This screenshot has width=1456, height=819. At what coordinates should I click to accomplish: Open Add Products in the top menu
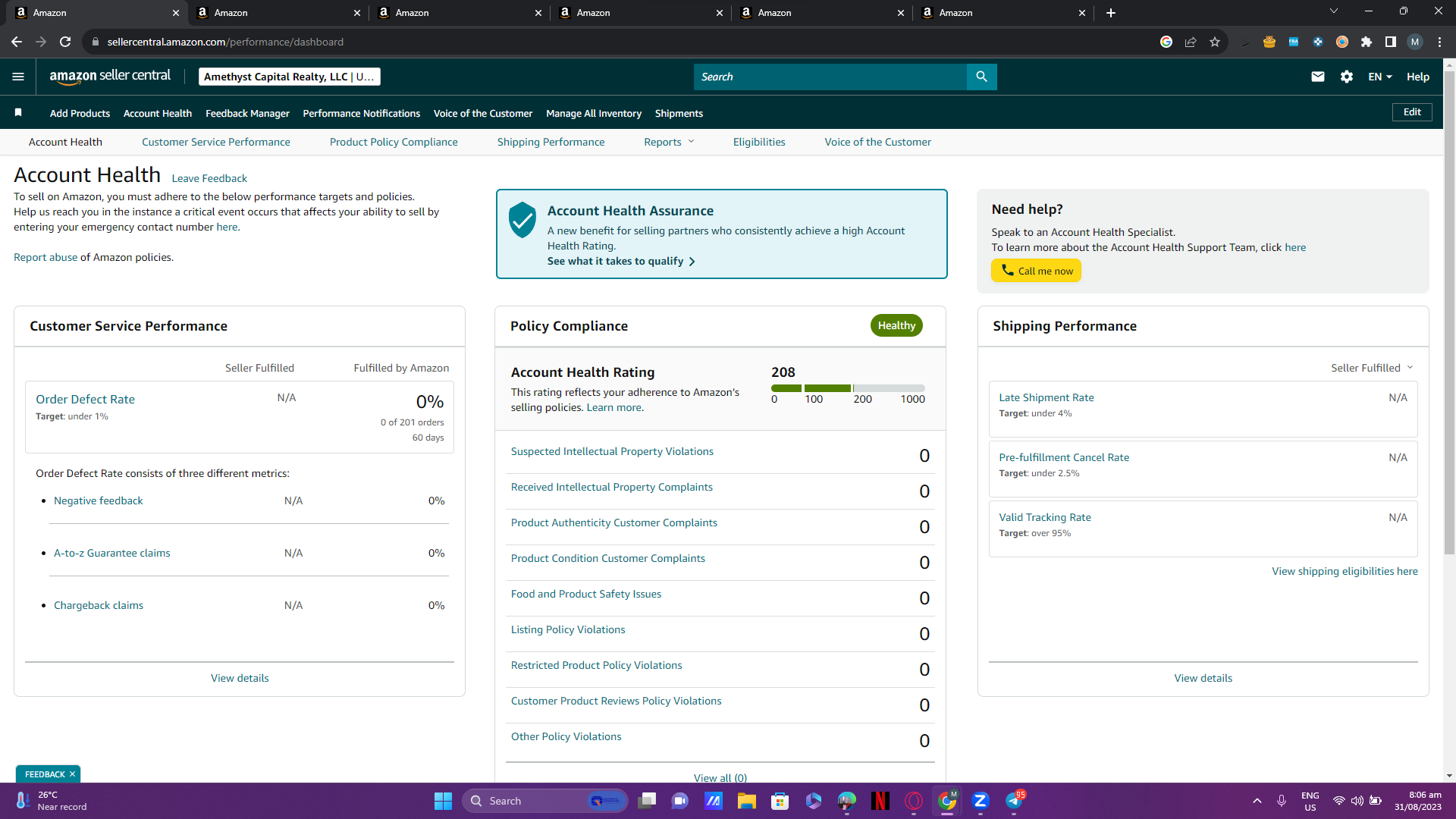pos(80,113)
